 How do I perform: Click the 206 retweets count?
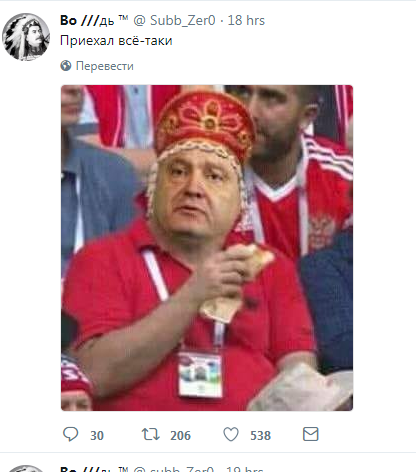point(180,436)
